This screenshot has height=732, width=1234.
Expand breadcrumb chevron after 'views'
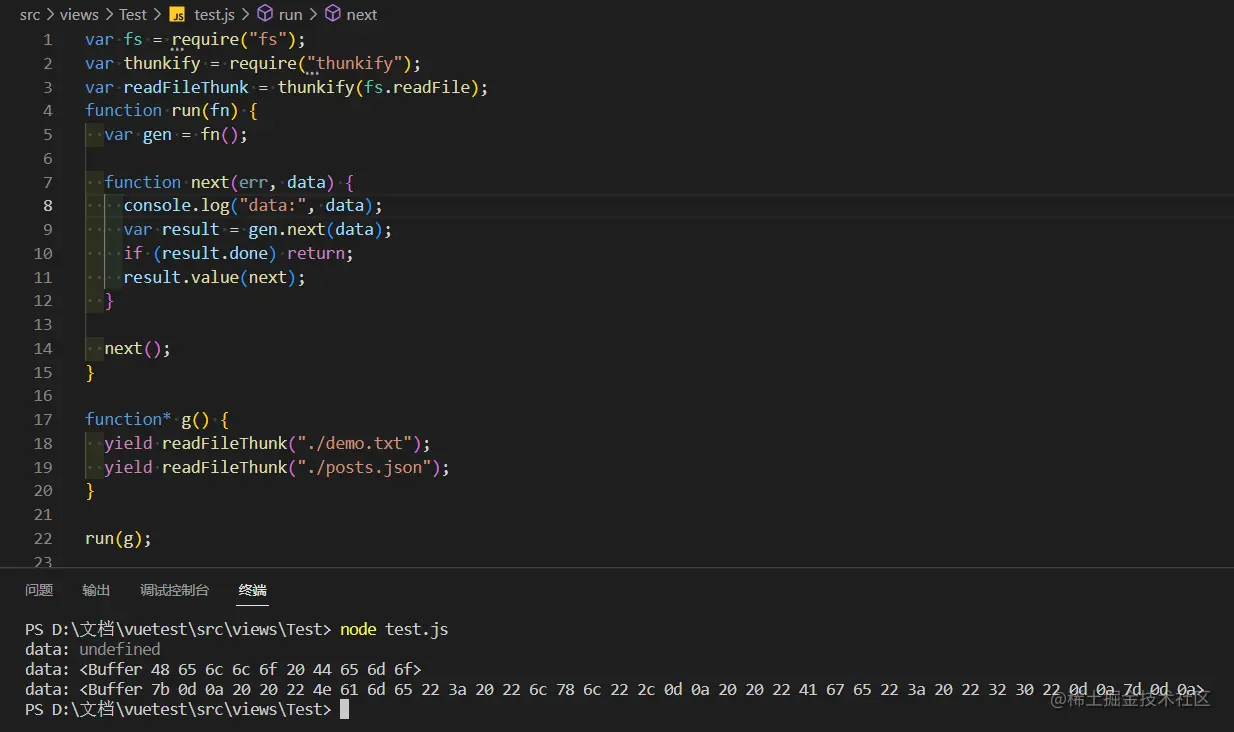108,15
